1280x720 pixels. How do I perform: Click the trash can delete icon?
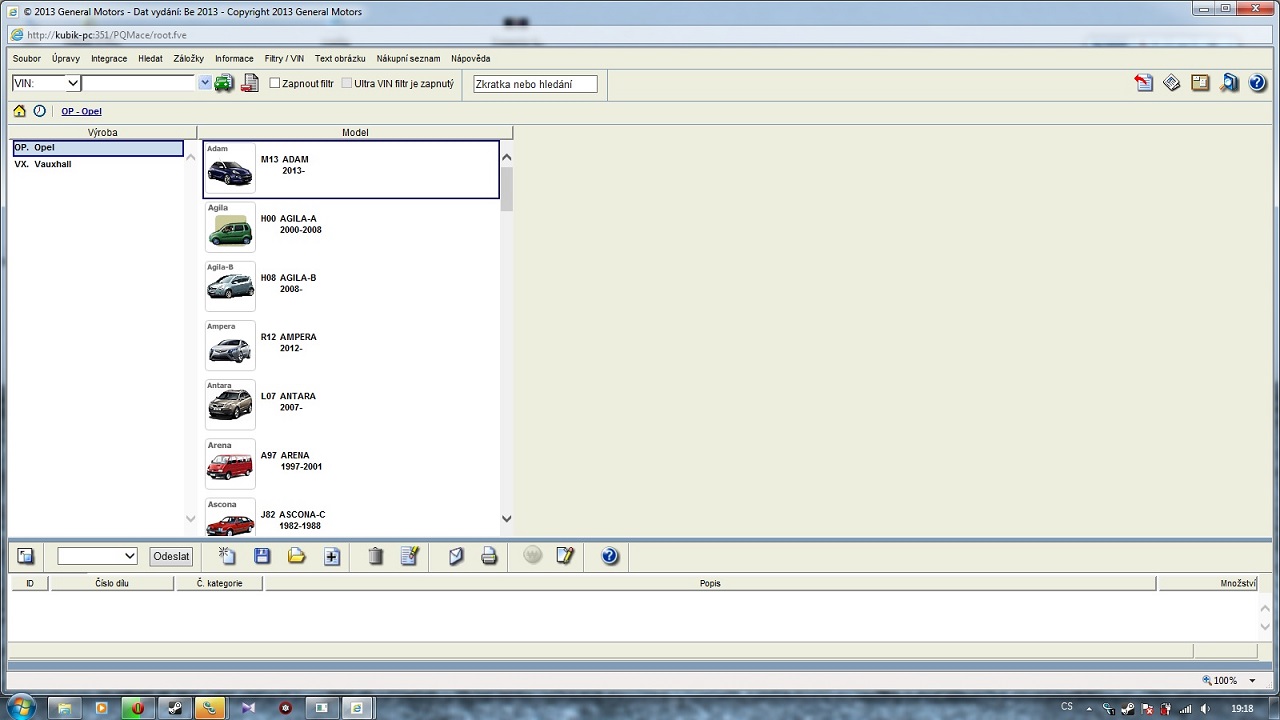[375, 556]
